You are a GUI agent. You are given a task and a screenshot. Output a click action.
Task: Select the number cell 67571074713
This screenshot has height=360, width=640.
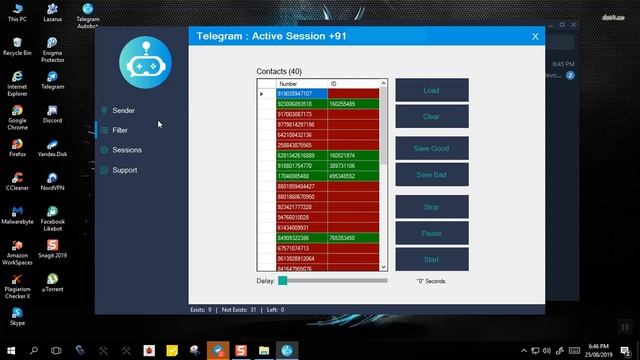coord(302,248)
